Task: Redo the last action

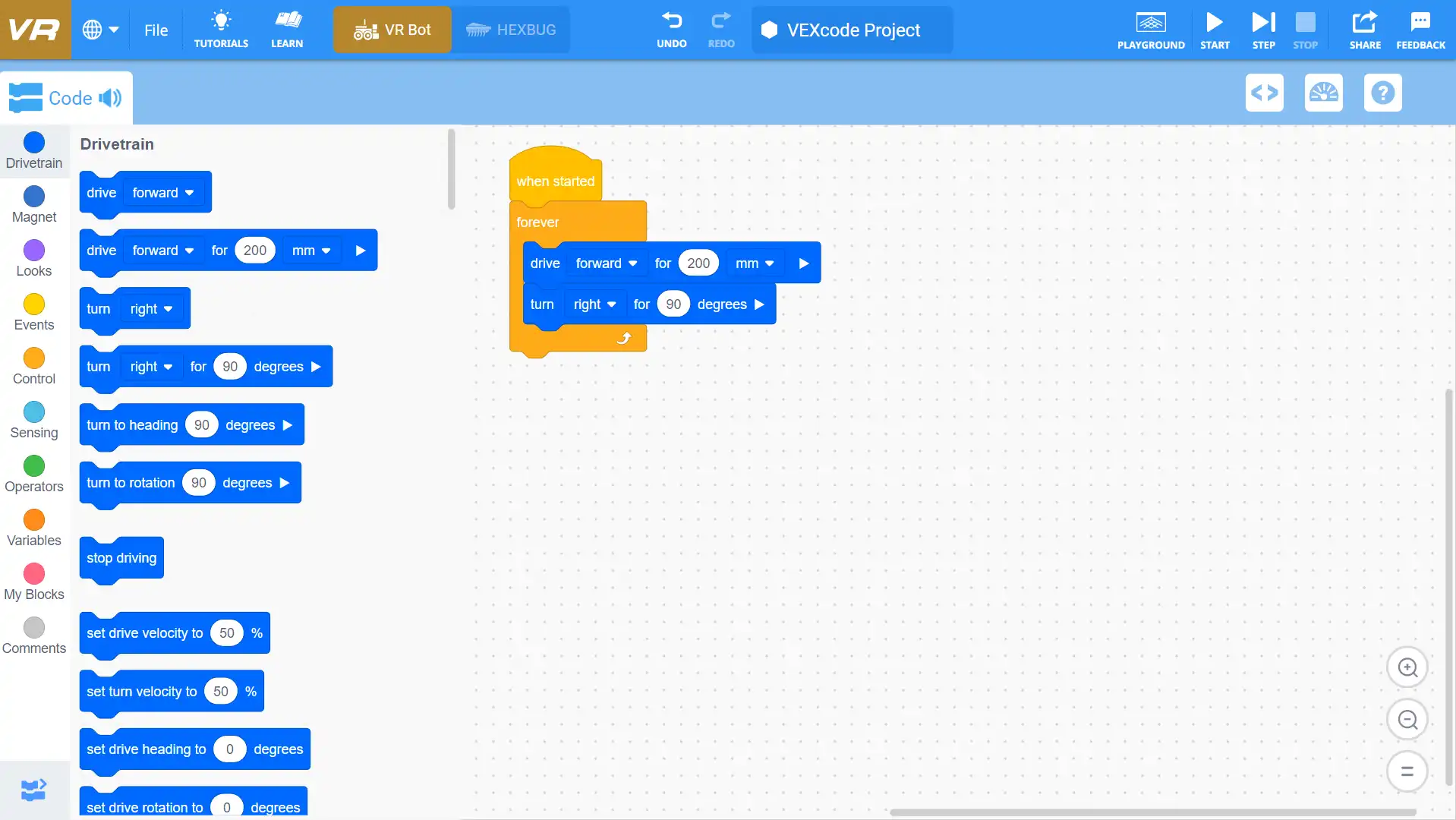Action: pyautogui.click(x=720, y=30)
